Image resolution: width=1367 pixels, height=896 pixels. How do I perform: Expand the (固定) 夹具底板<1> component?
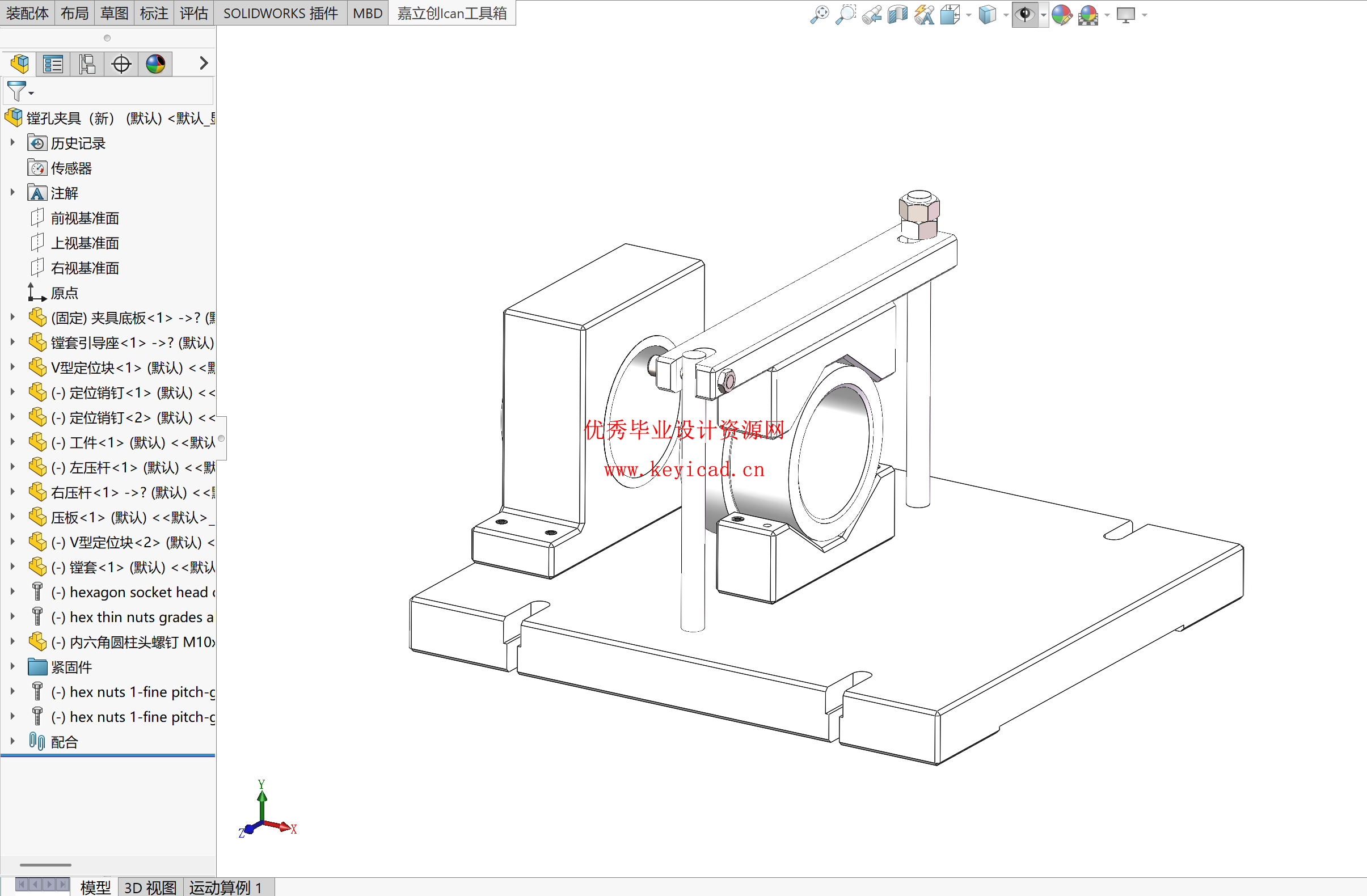[x=12, y=317]
